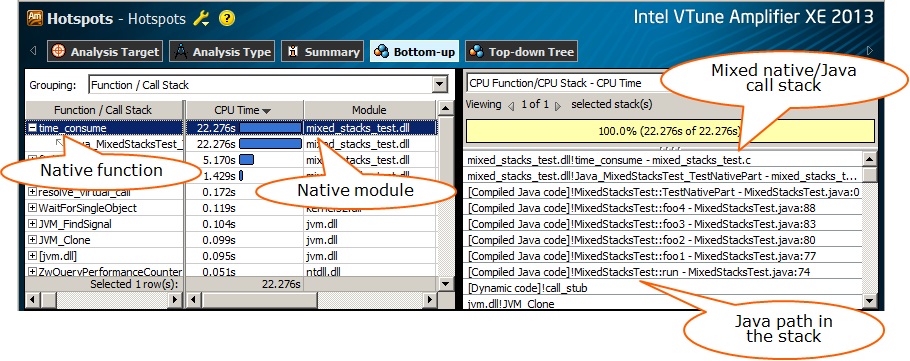Open the yellow question mark help icon
Viewport: 910px width, 361px height.
[227, 19]
